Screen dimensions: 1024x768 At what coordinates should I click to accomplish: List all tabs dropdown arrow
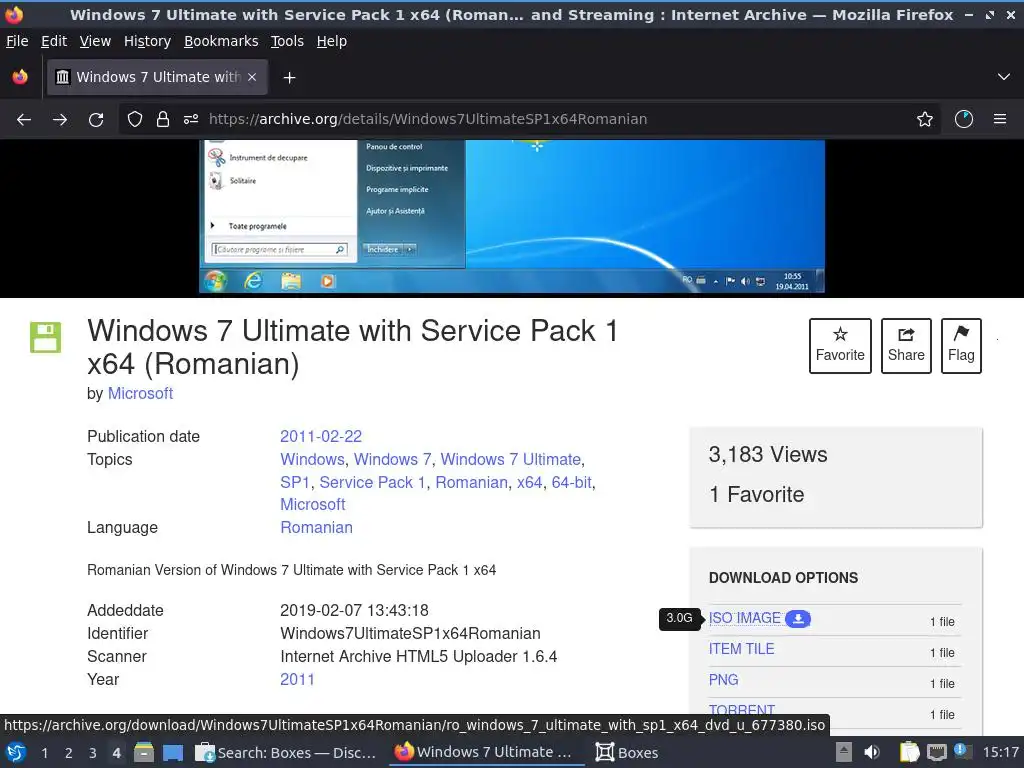pyautogui.click(x=1004, y=77)
